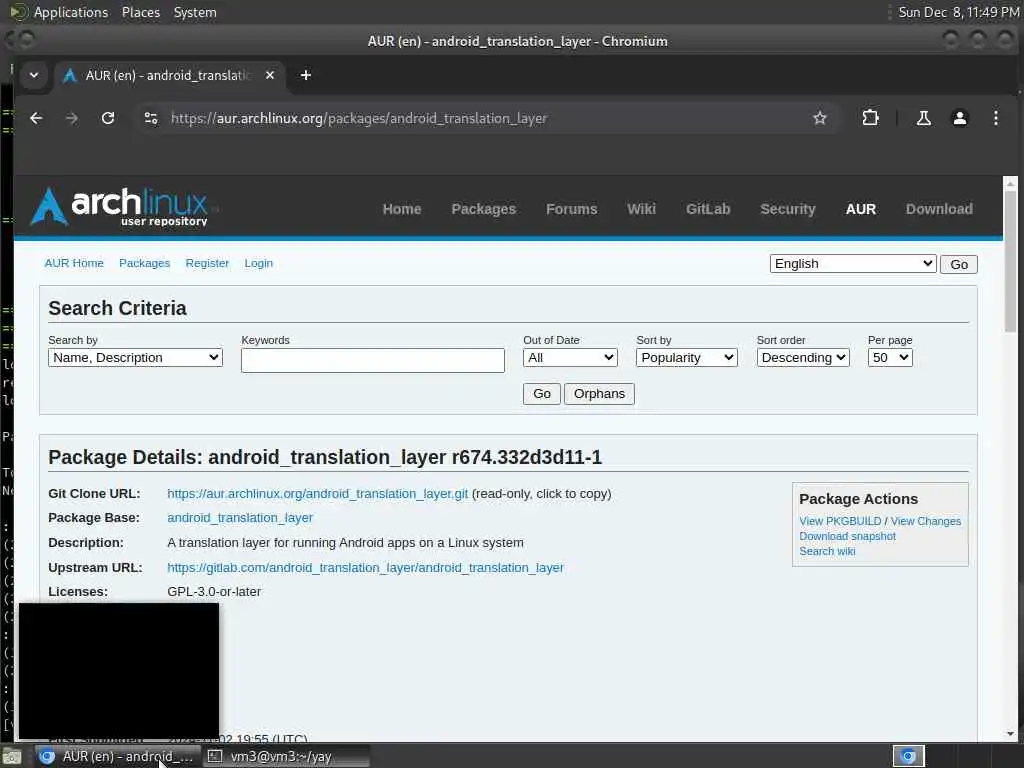Click the Packages sub-navigation link

pos(144,263)
